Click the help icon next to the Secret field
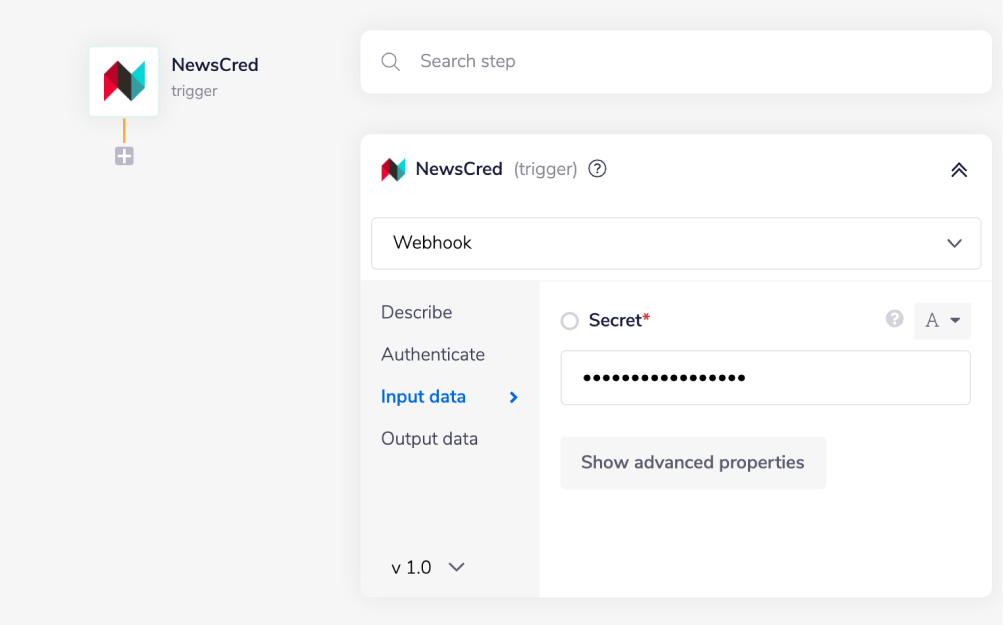This screenshot has height=625, width=1003. coord(893,318)
